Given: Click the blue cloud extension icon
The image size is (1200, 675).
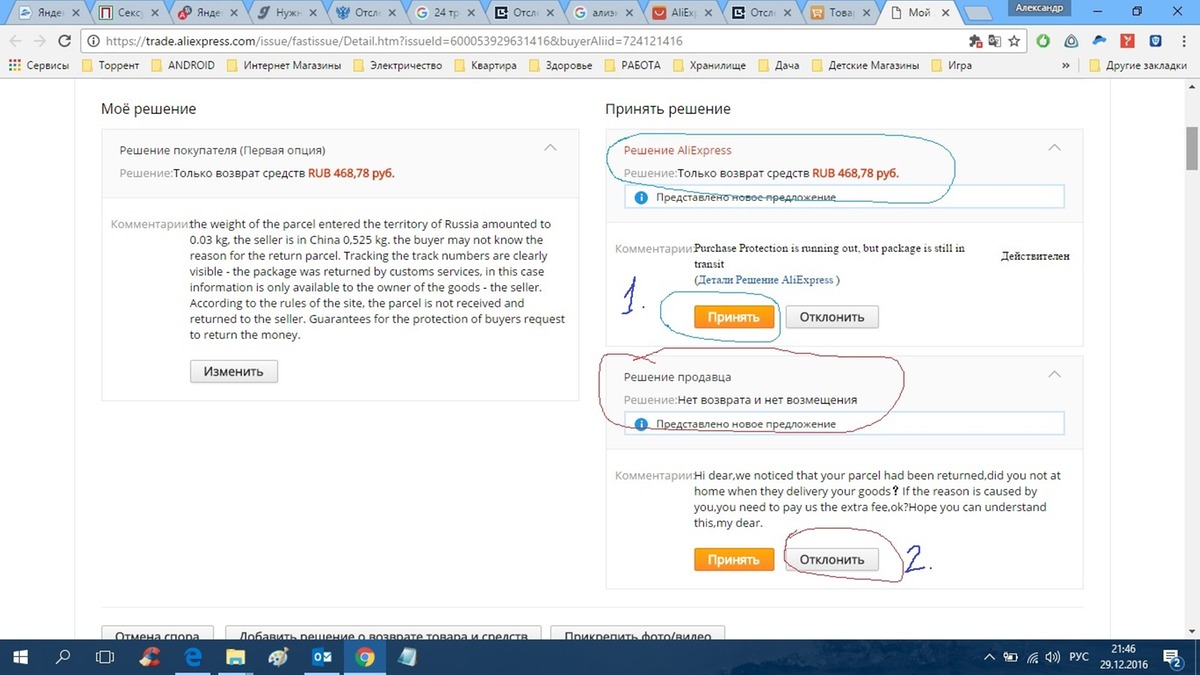Looking at the screenshot, I should [x=1099, y=41].
